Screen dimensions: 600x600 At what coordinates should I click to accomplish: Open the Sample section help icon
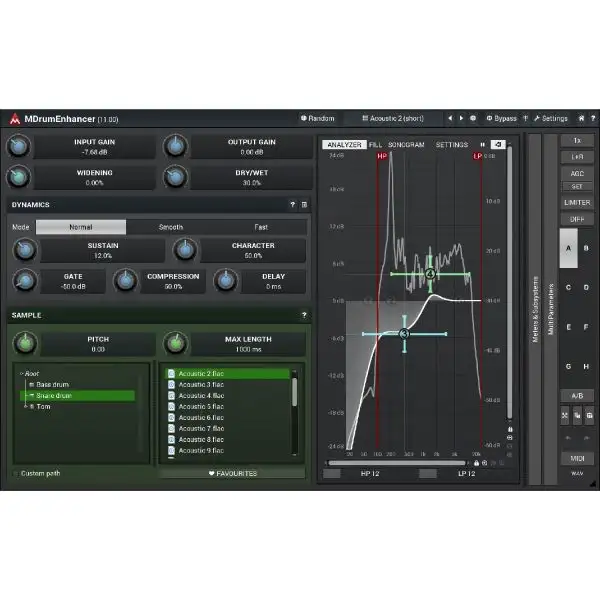pos(304,315)
